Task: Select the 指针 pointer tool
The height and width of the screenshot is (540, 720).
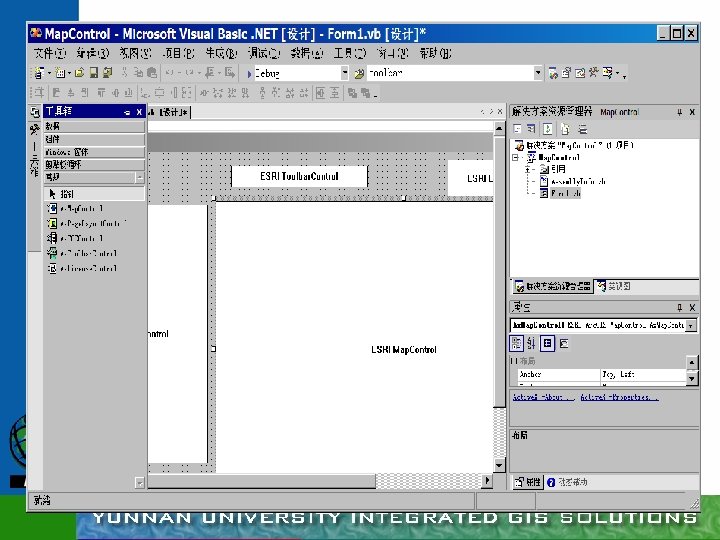Action: [94, 194]
